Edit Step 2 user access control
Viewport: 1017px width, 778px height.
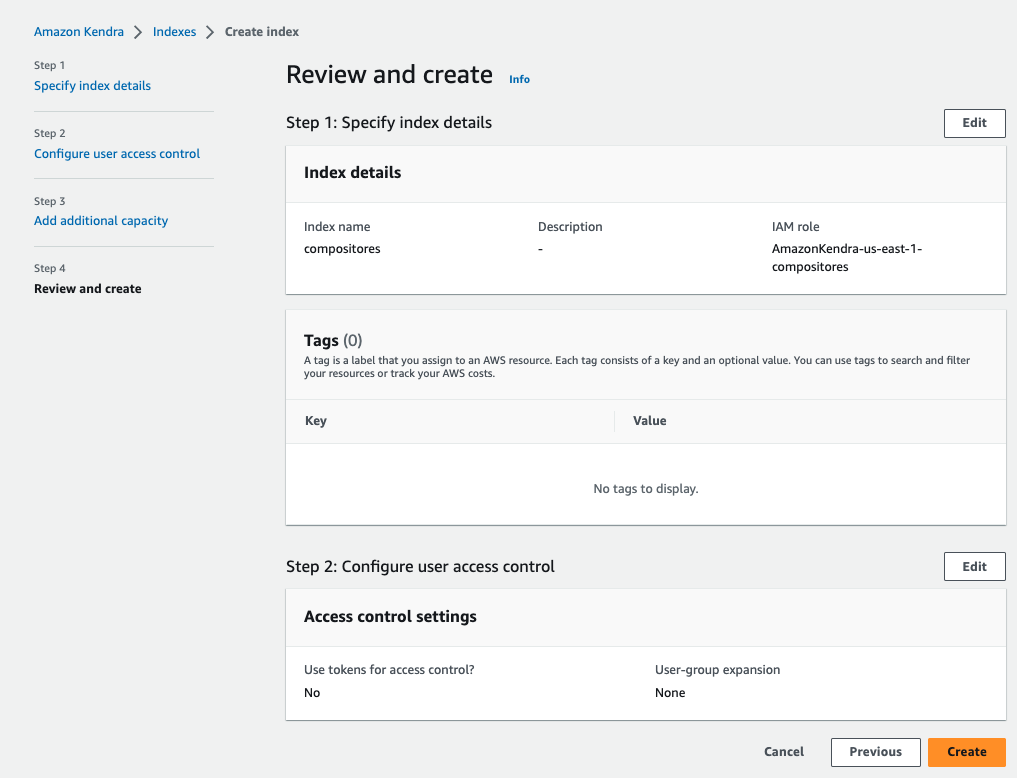974,567
